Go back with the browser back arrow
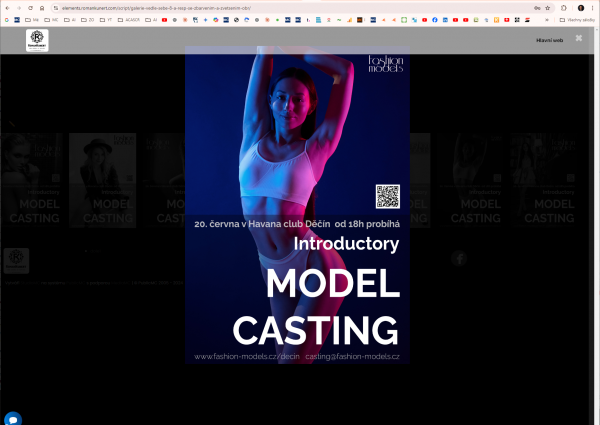 [7, 8]
